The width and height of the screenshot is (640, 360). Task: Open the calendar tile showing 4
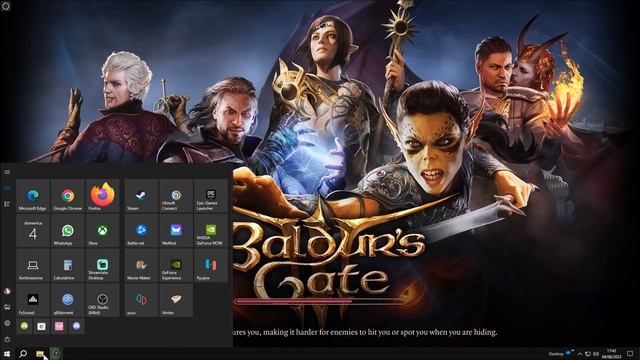click(x=33, y=231)
